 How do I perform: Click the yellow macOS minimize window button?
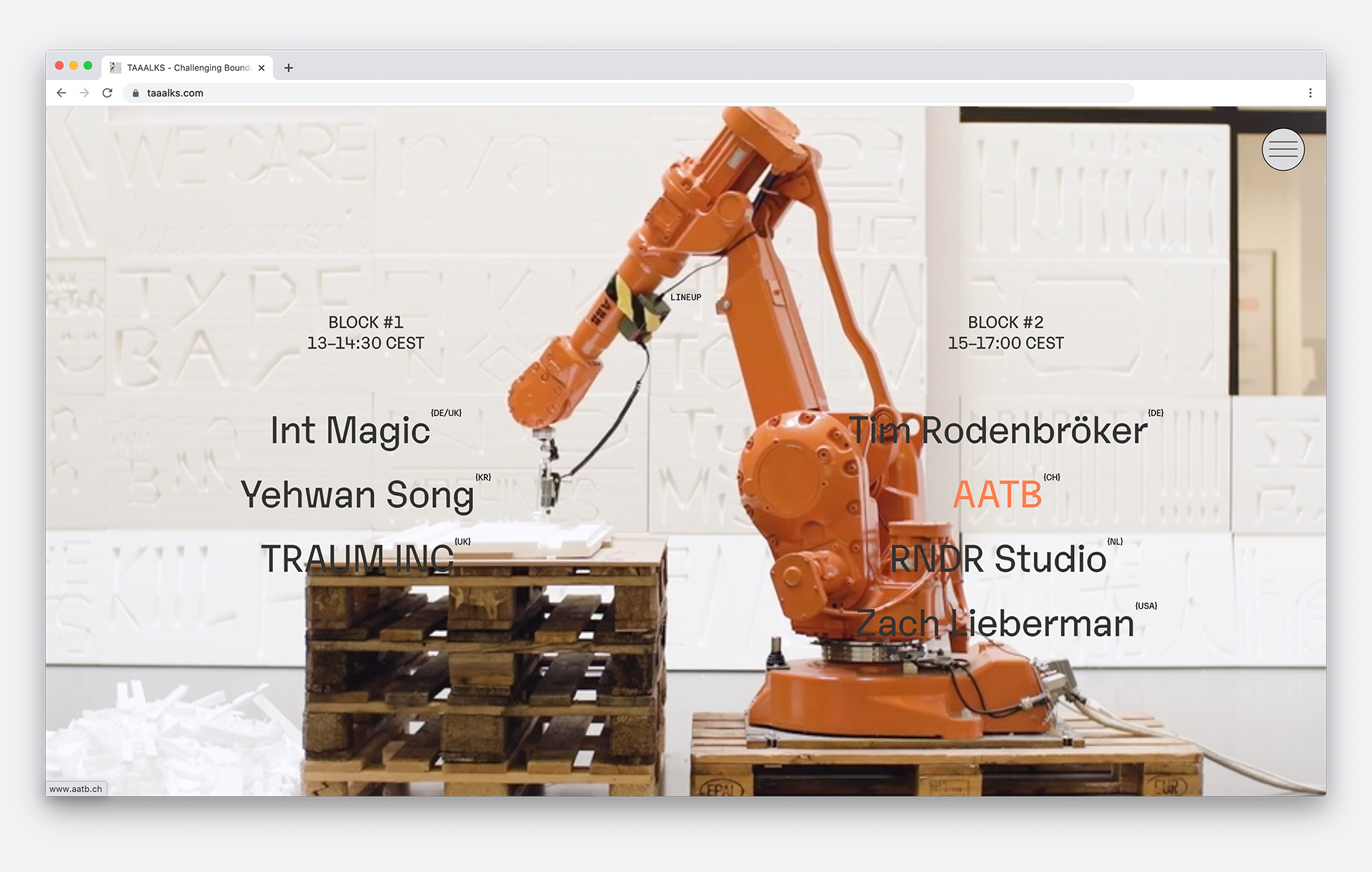(74, 66)
